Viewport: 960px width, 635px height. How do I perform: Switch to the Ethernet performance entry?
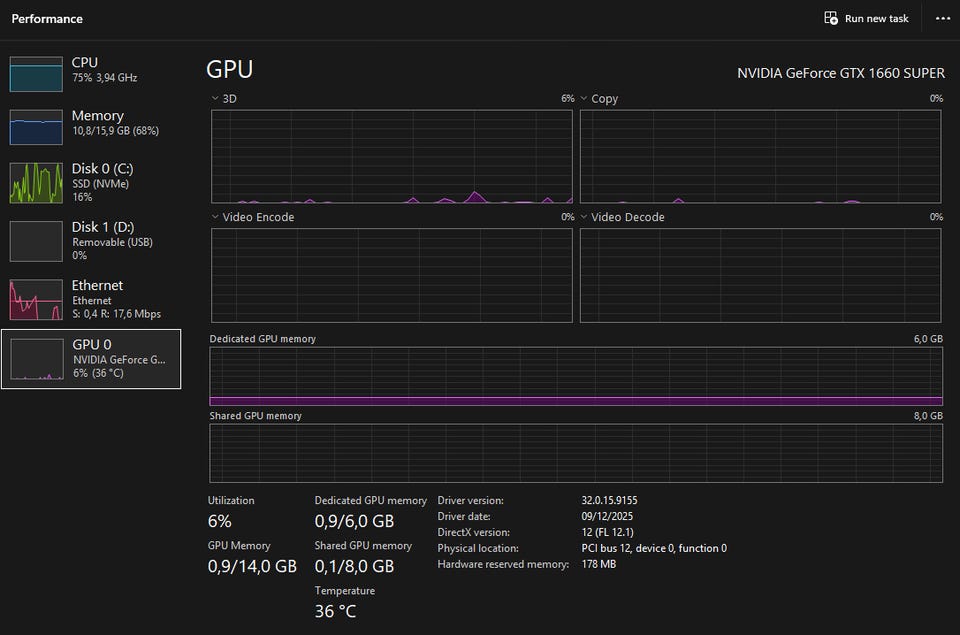91,299
